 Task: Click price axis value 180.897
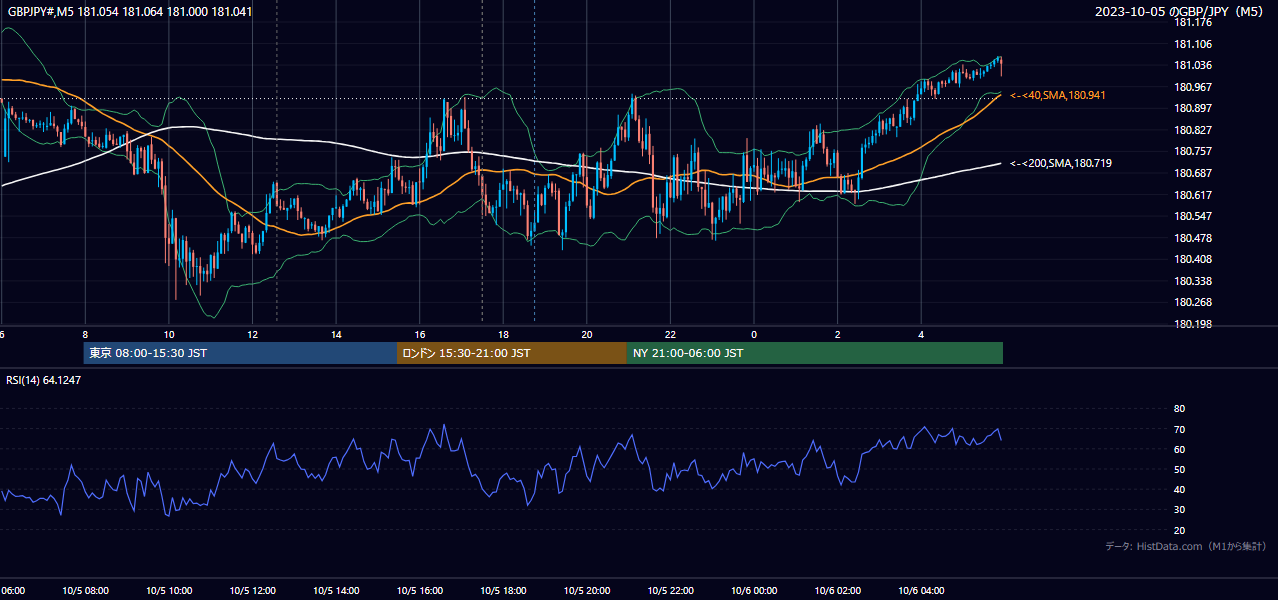(1193, 108)
